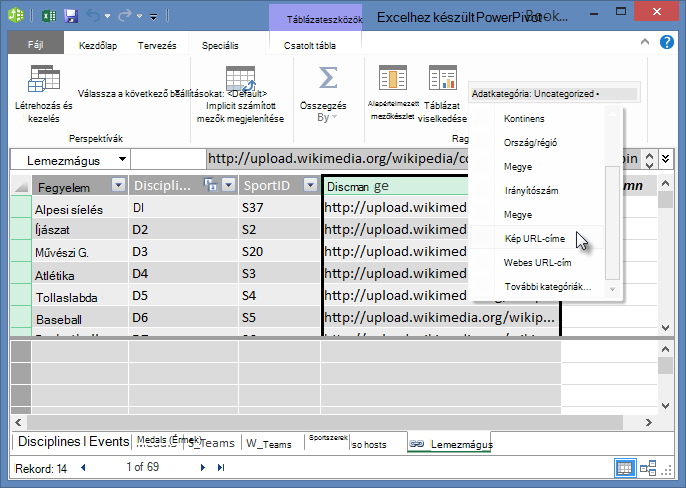Select cell D6 in Baseball row
The width and height of the screenshot is (686, 488).
pos(183,318)
